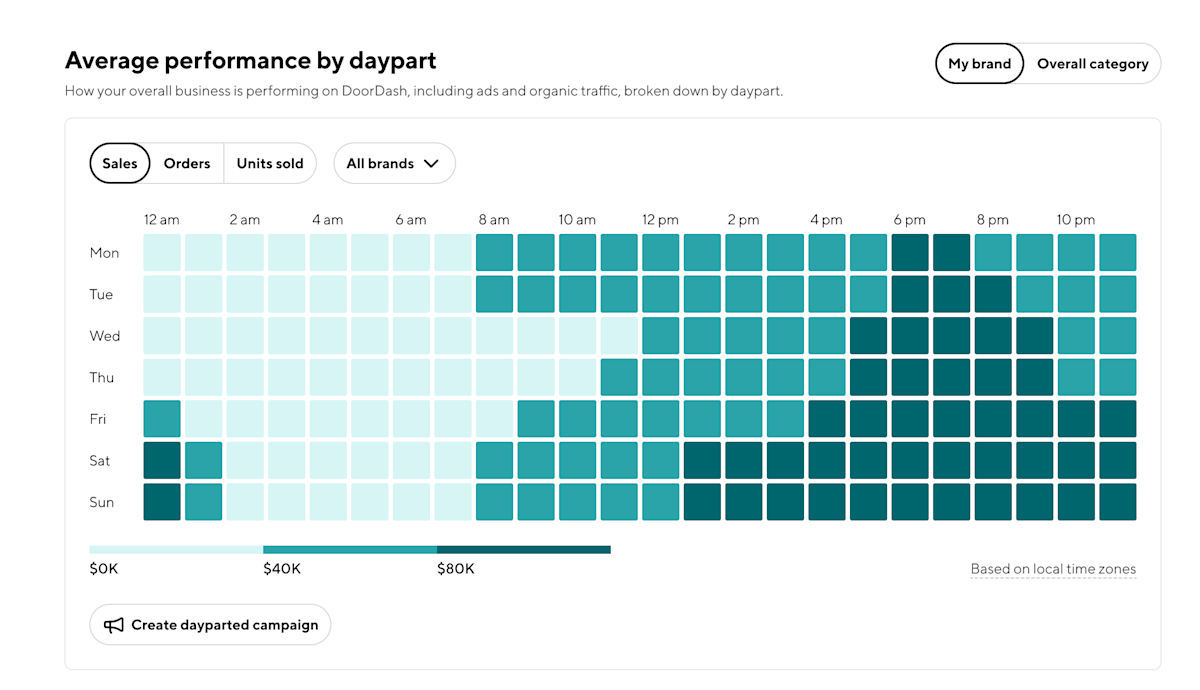Click the dark teal $80K legend segment

click(x=524, y=549)
